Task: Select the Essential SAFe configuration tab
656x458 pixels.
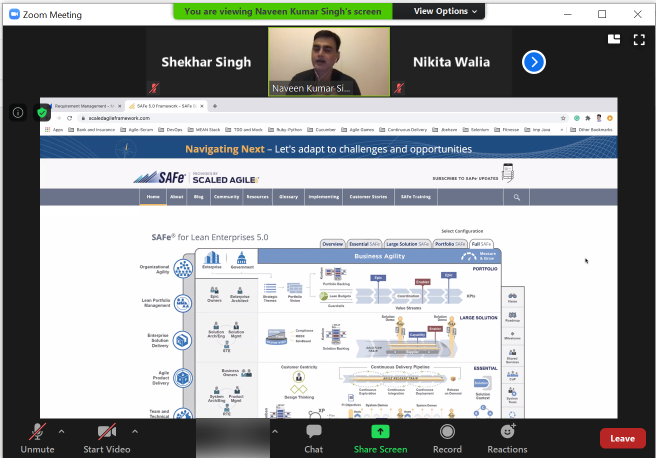Action: [x=364, y=244]
